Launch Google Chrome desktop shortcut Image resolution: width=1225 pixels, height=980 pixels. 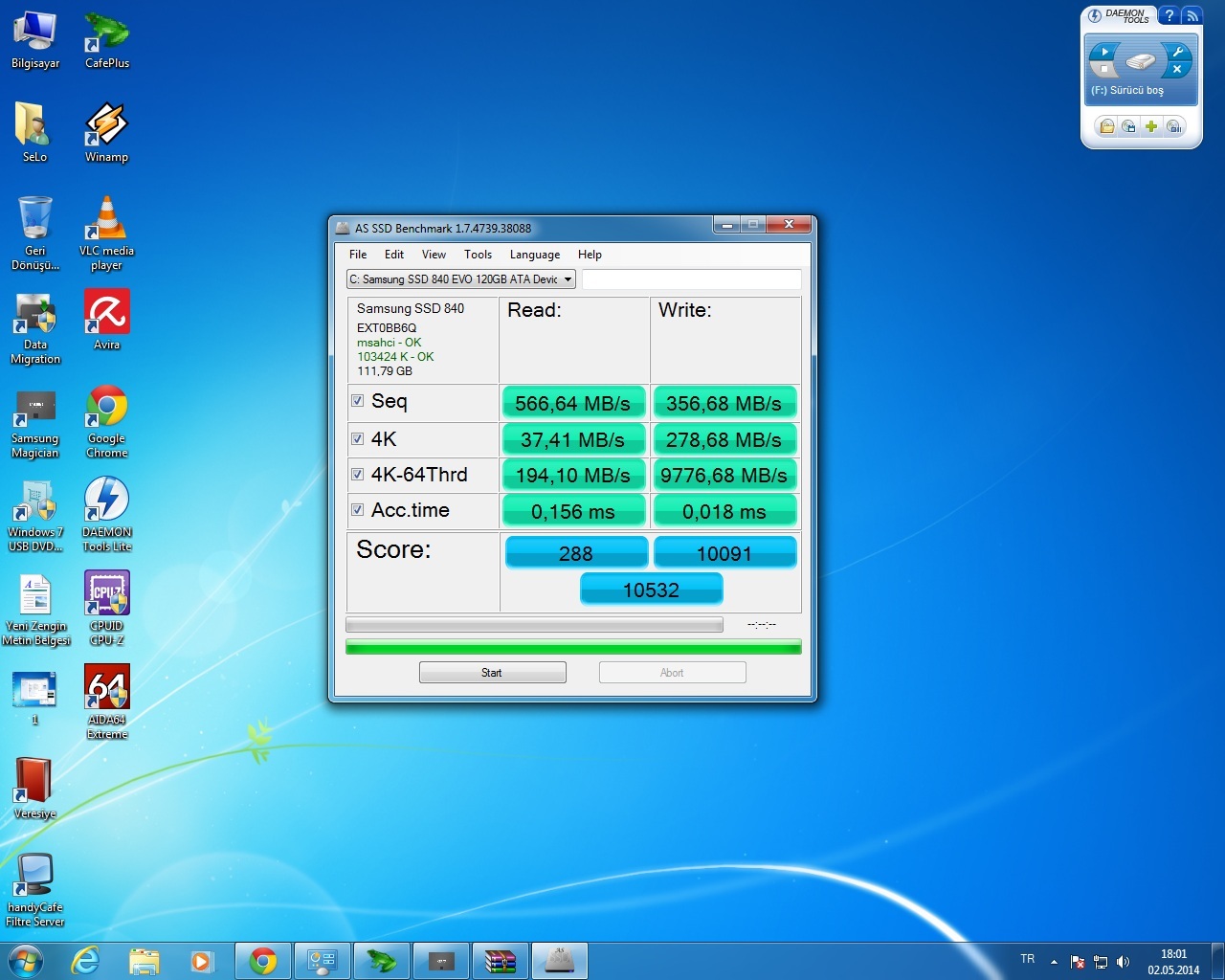[106, 421]
